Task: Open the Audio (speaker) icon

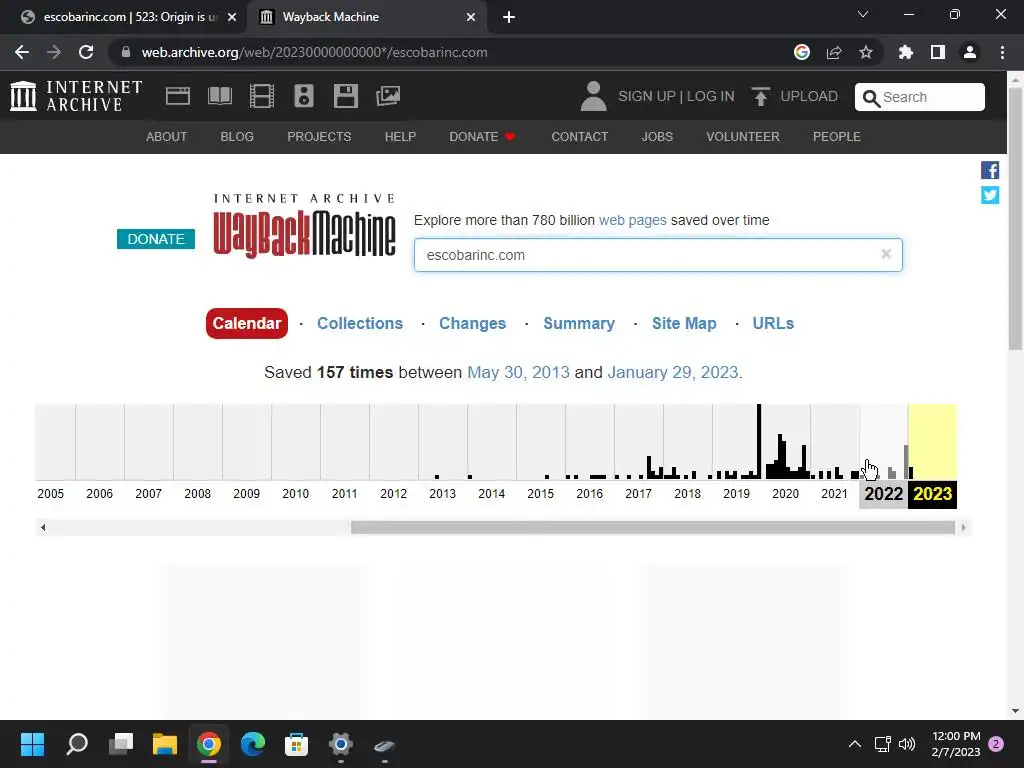Action: [304, 96]
